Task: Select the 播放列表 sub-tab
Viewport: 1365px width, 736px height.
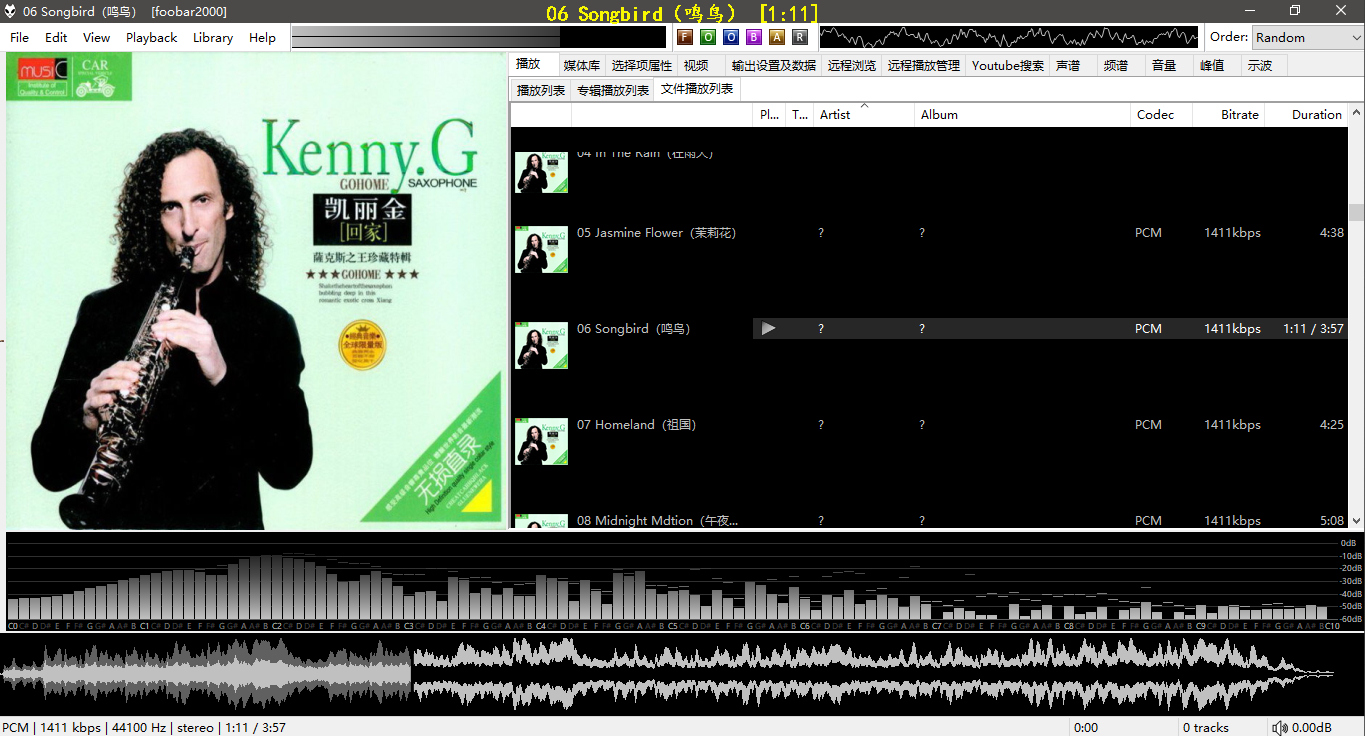Action: (x=541, y=90)
